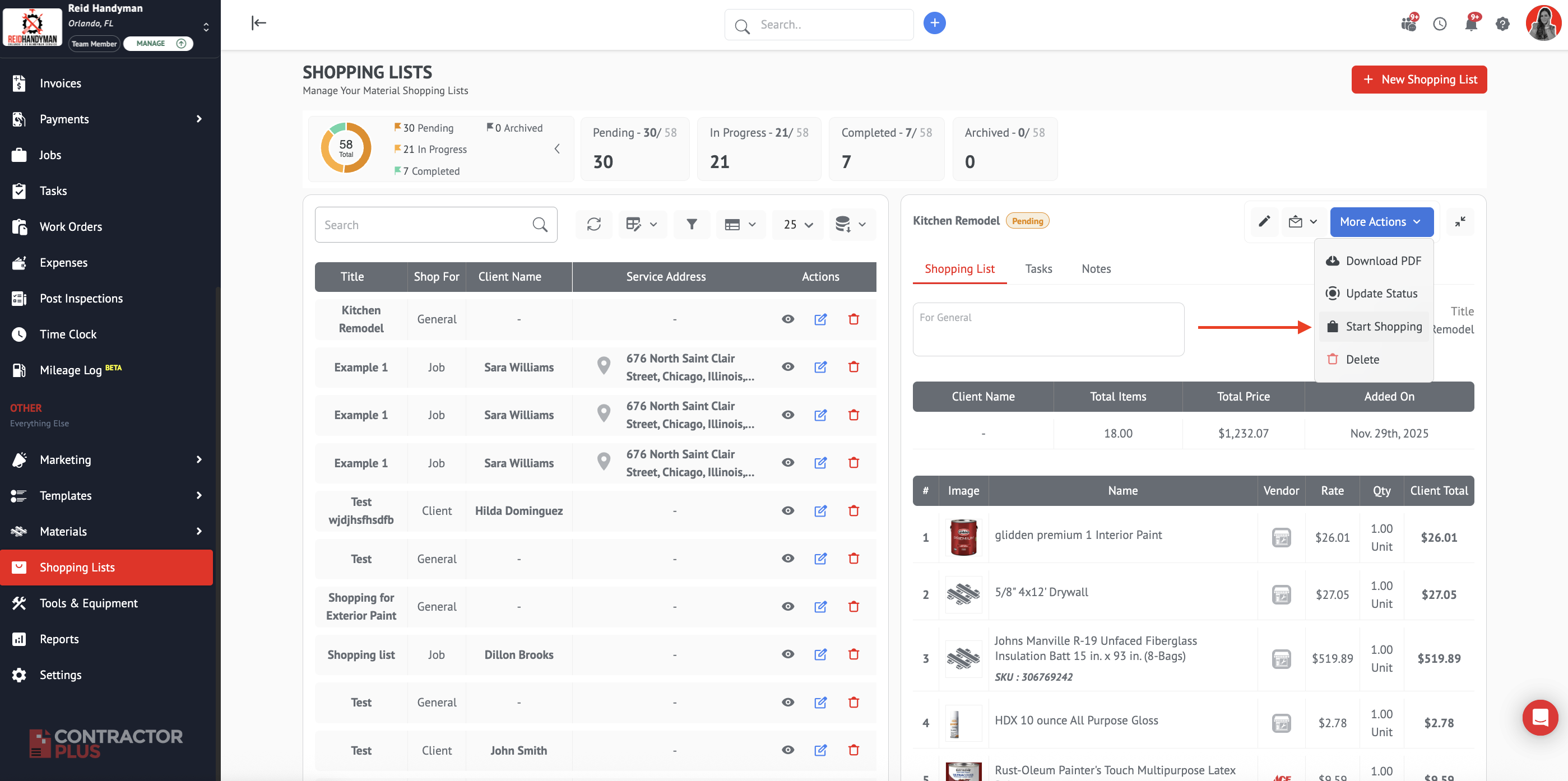
Task: Click the eye icon for Kitchen Remodel row
Action: click(788, 319)
